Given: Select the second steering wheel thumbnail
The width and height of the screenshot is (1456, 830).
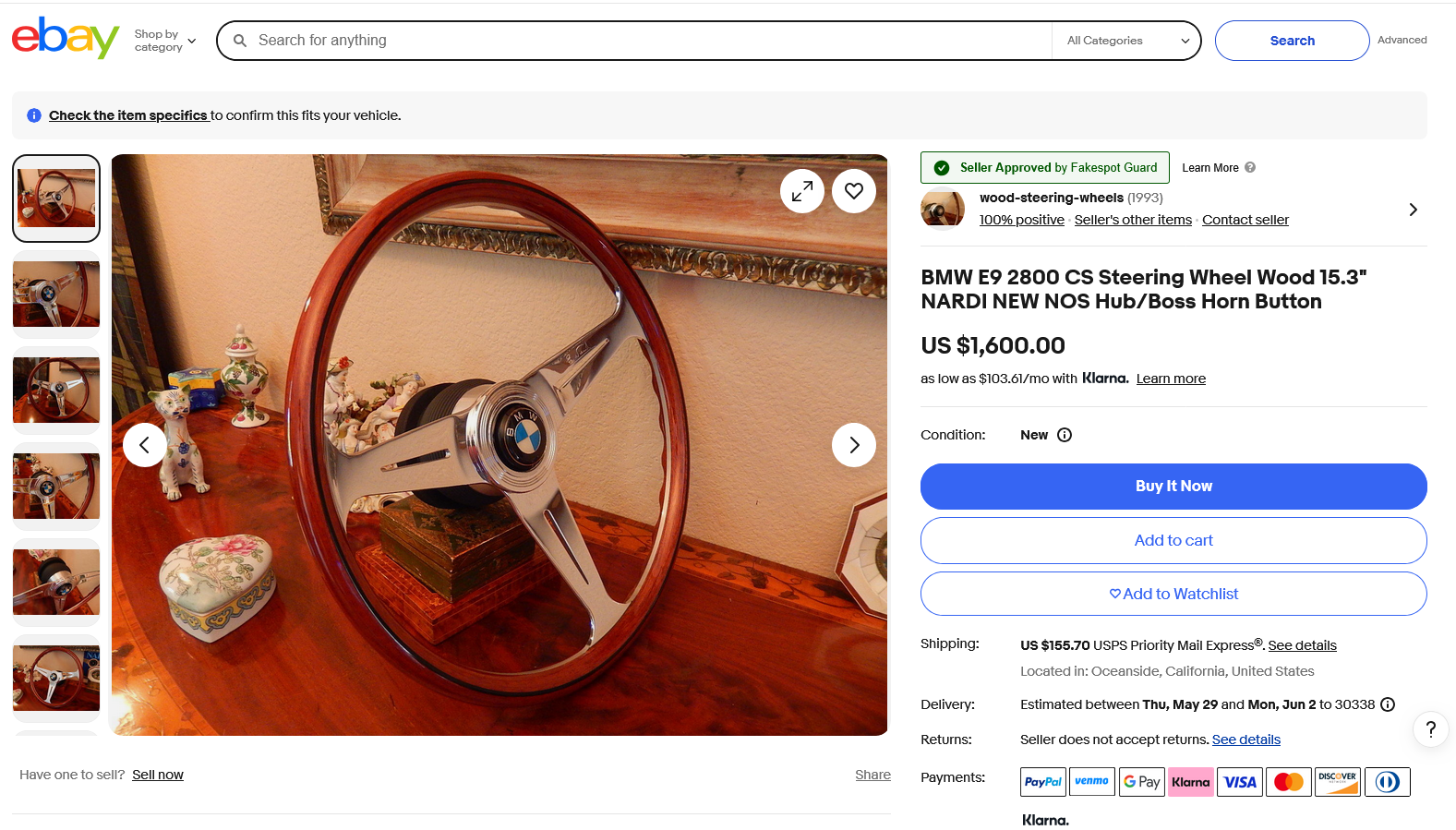Looking at the screenshot, I should (x=56, y=295).
